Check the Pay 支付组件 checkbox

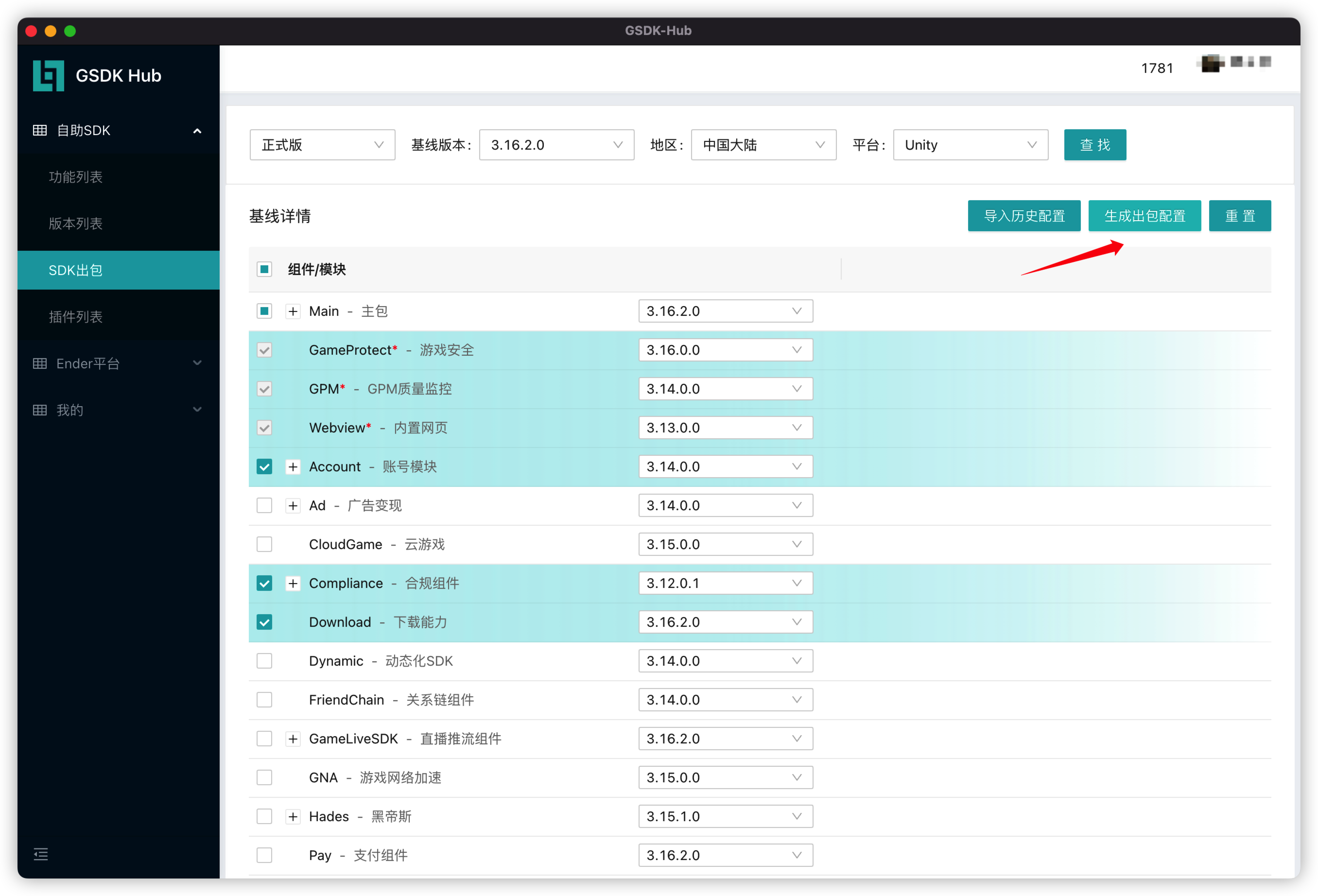(x=264, y=855)
